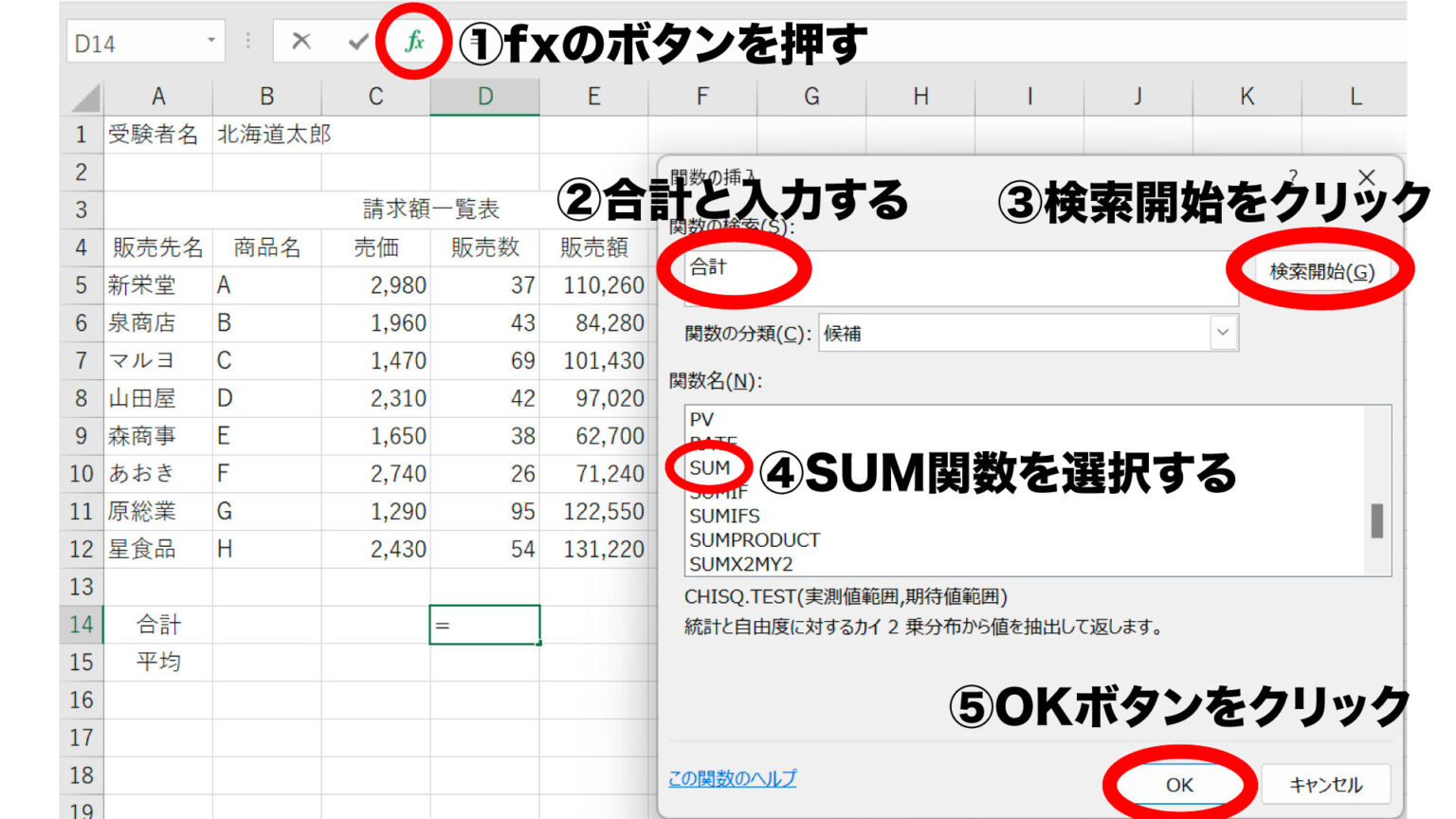Open the Name Box dropdown arrow
1456x819 pixels.
210,42
